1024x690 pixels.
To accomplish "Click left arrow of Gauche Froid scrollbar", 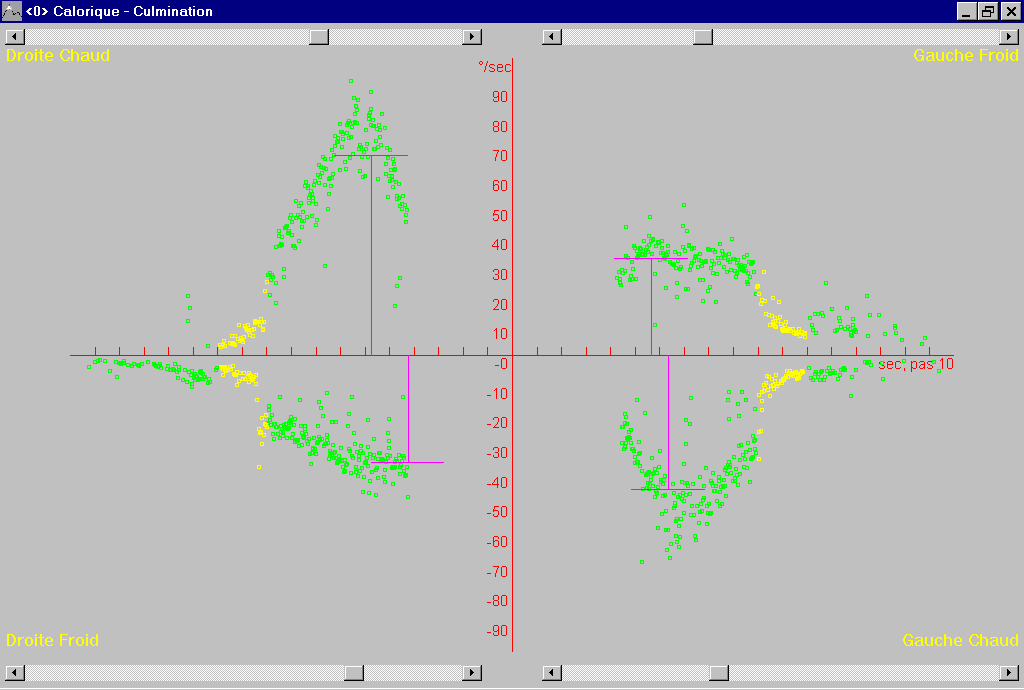I will [552, 37].
